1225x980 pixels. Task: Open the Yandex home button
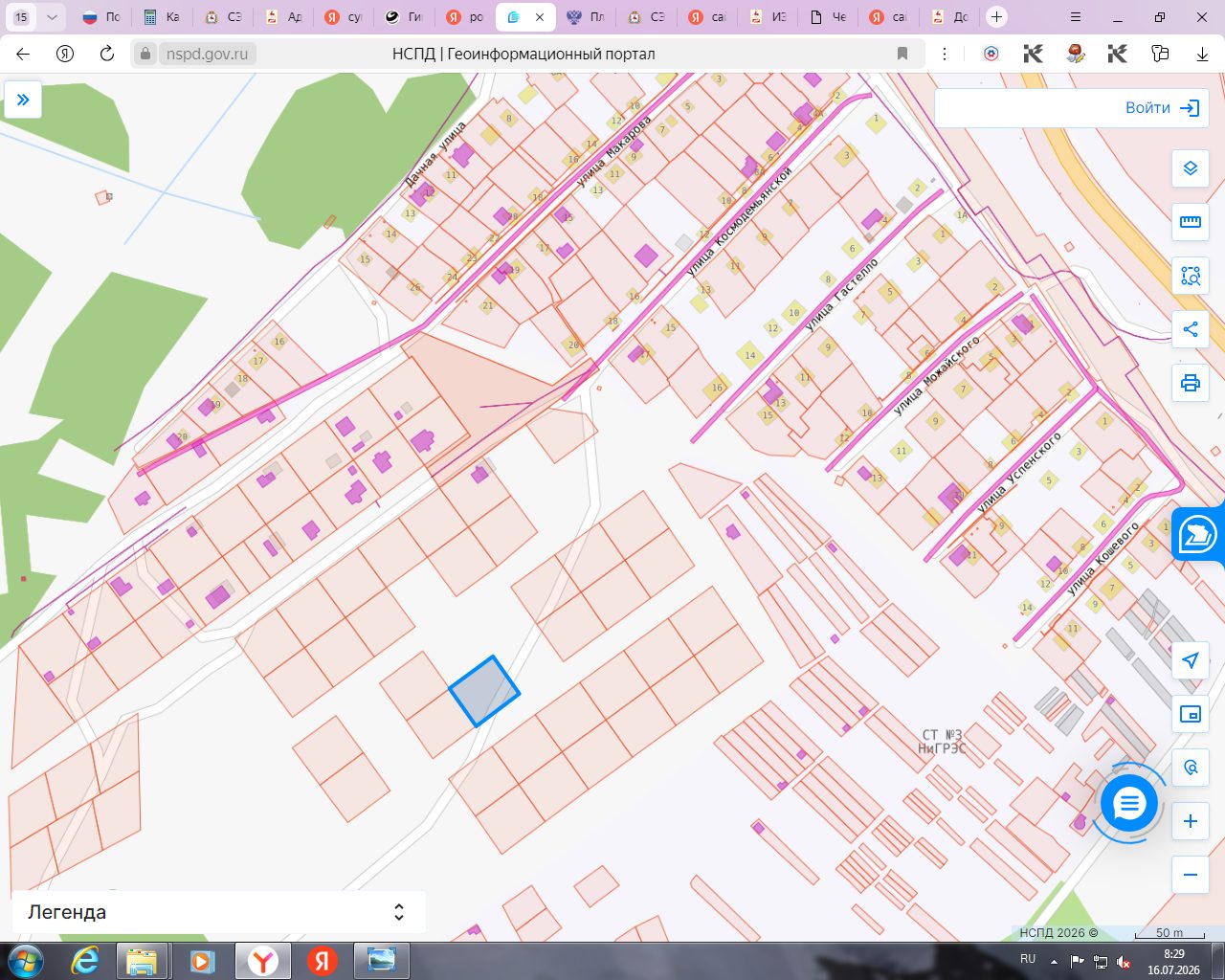[x=65, y=54]
